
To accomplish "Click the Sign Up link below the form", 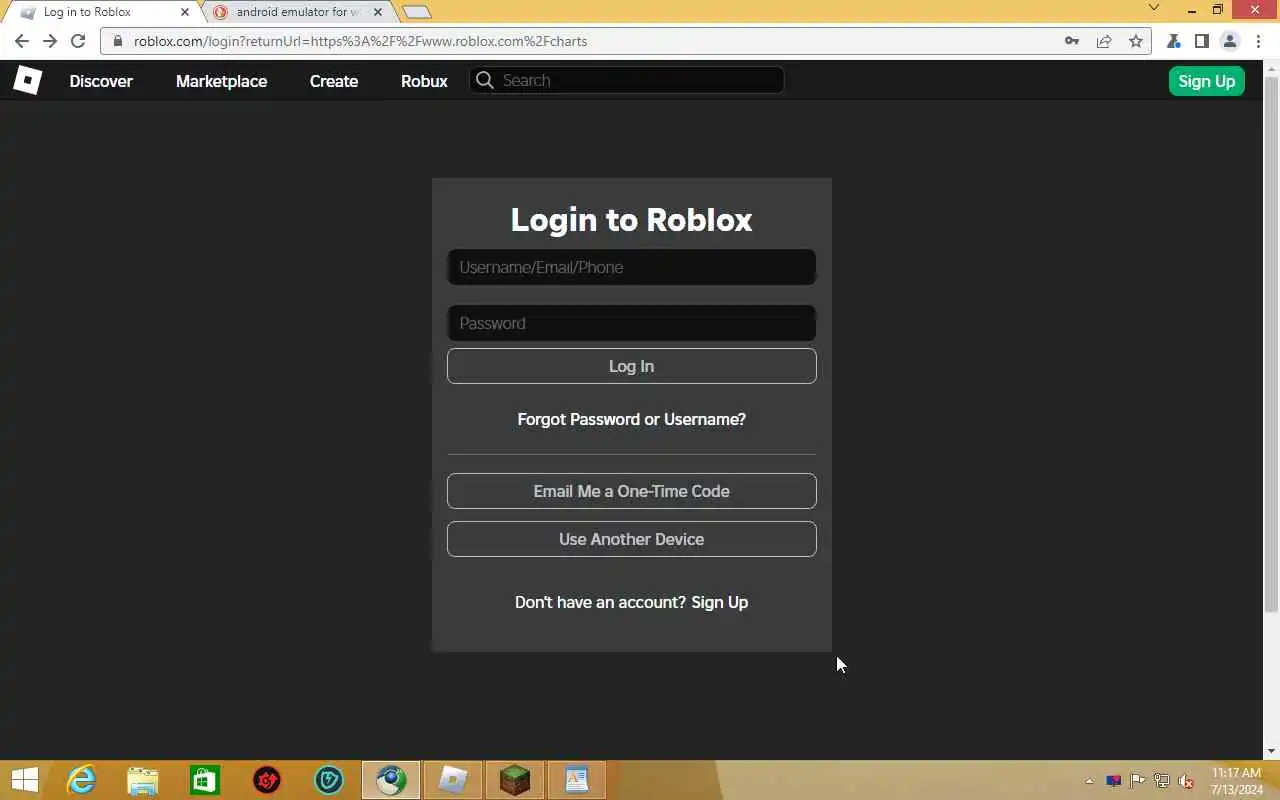I will click(x=719, y=602).
